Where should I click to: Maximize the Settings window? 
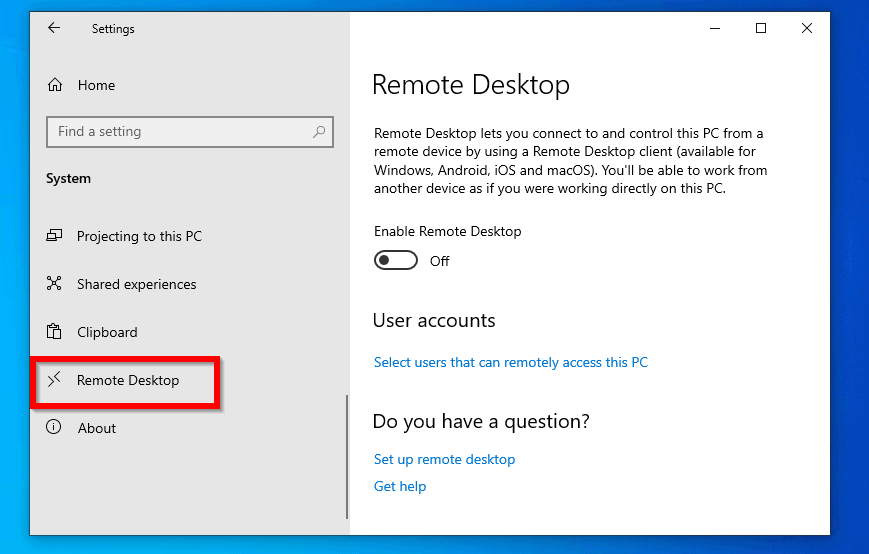coord(761,28)
